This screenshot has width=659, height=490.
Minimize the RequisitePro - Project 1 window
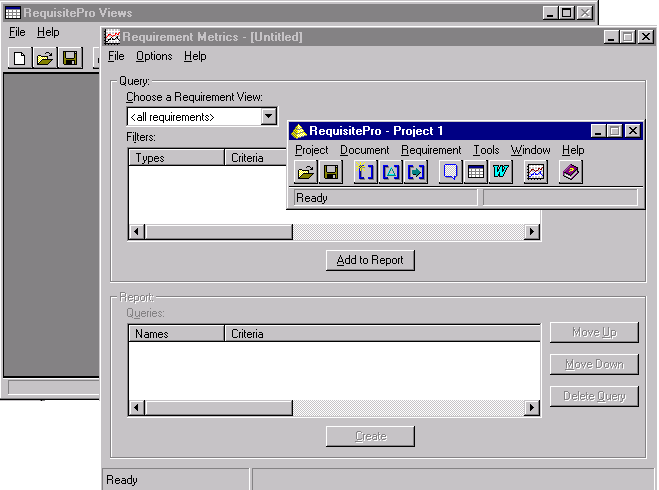coord(598,131)
